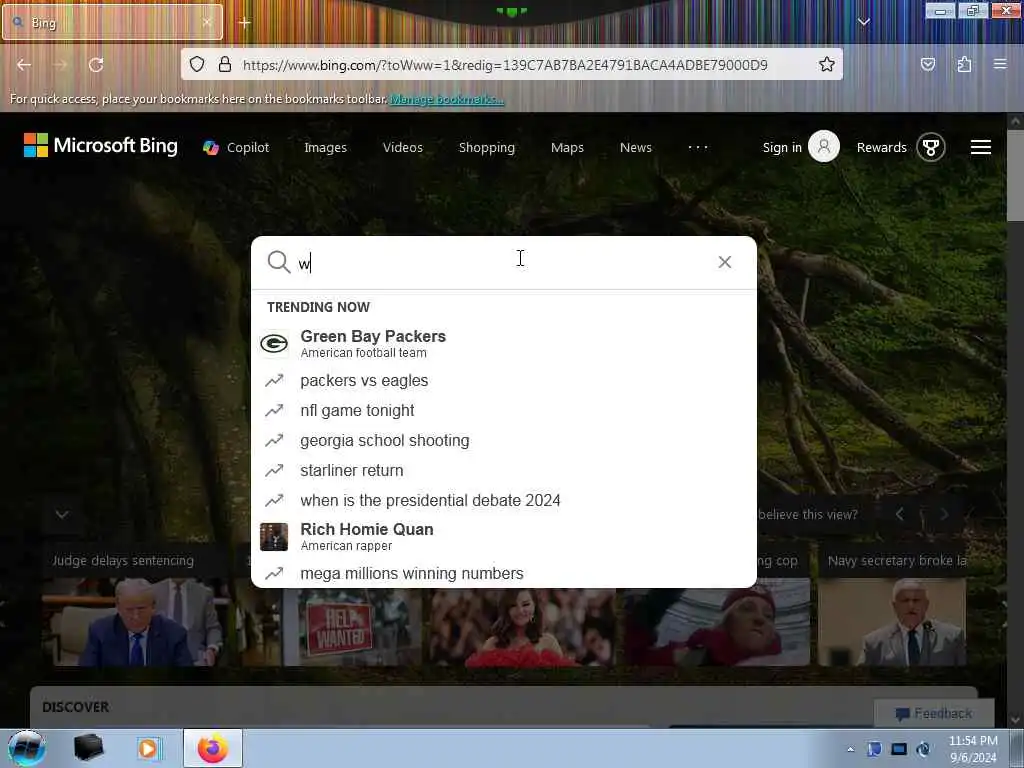This screenshot has width=1024, height=768.
Task: Select Rich Homie Quan suggestion
Action: (504, 536)
